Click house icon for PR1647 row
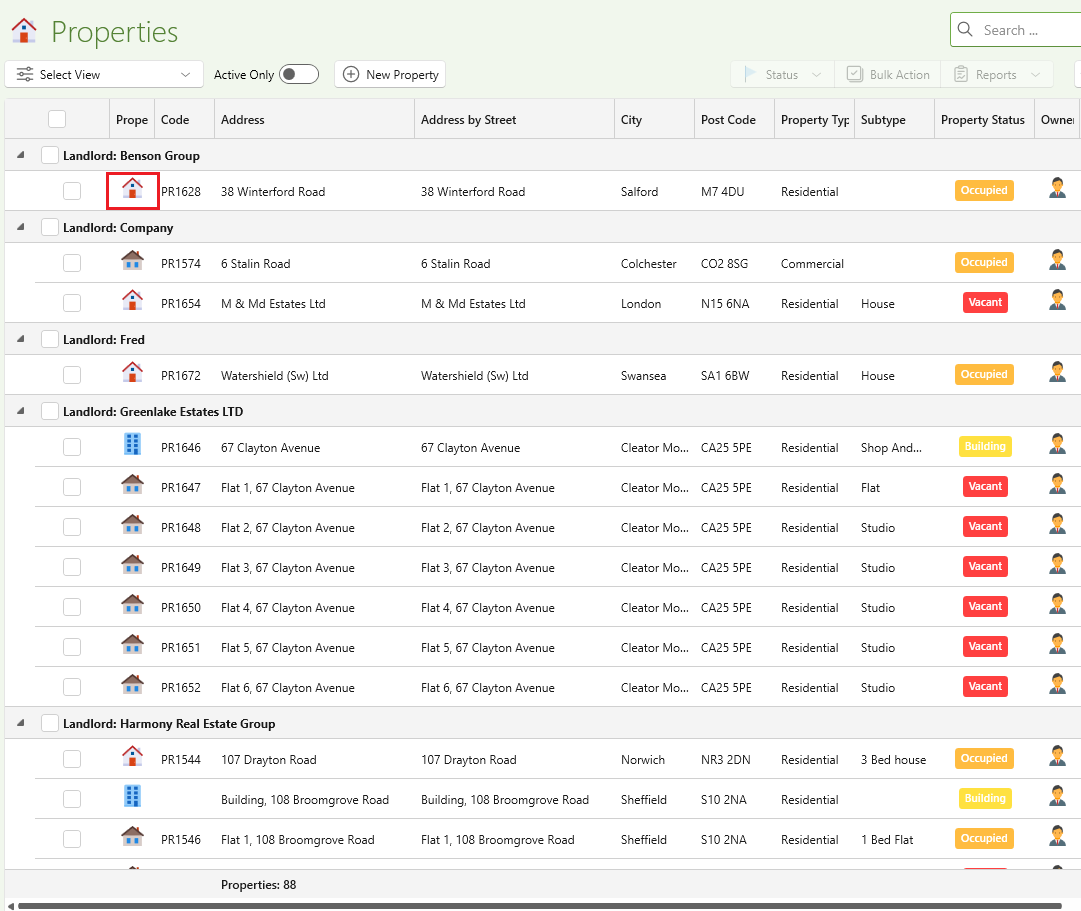This screenshot has height=911, width=1081. pos(132,484)
